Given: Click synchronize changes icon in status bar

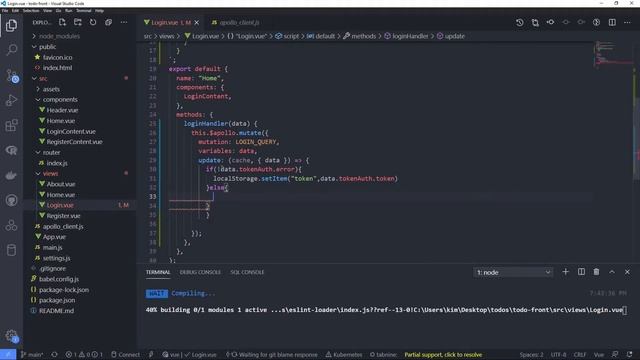Looking at the screenshot, I should coord(54,355).
